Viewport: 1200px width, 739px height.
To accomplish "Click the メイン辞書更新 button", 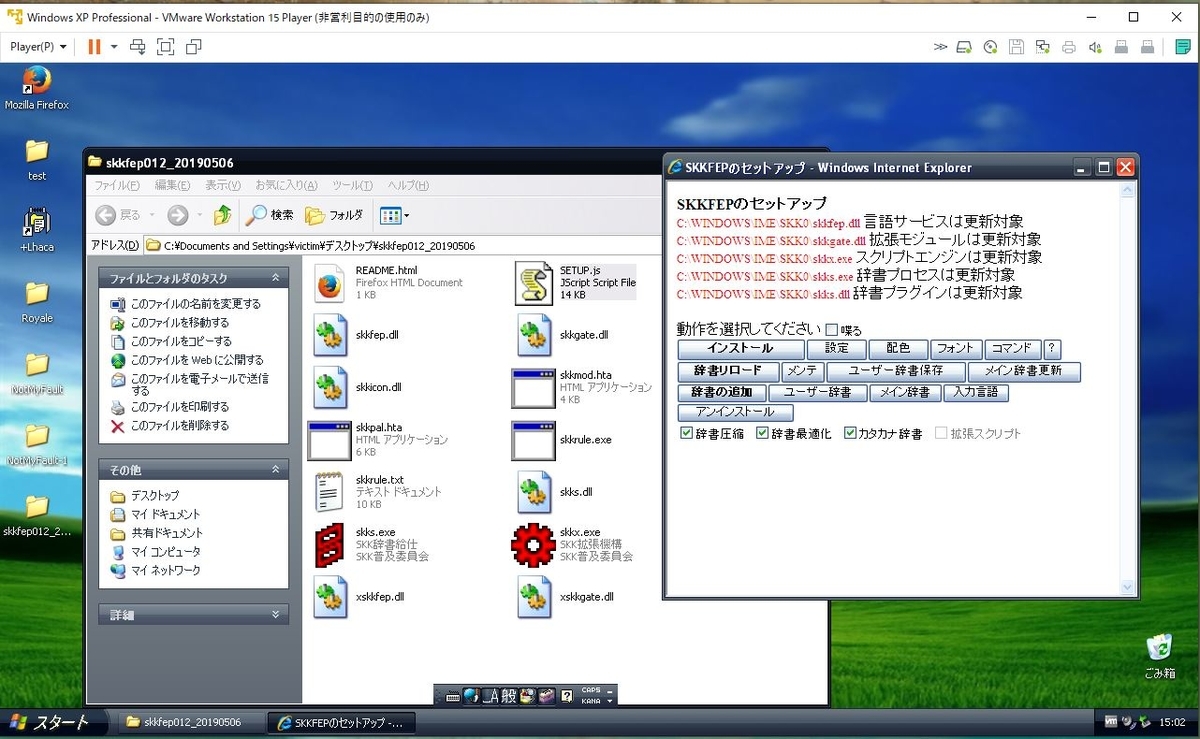I will click(1023, 371).
